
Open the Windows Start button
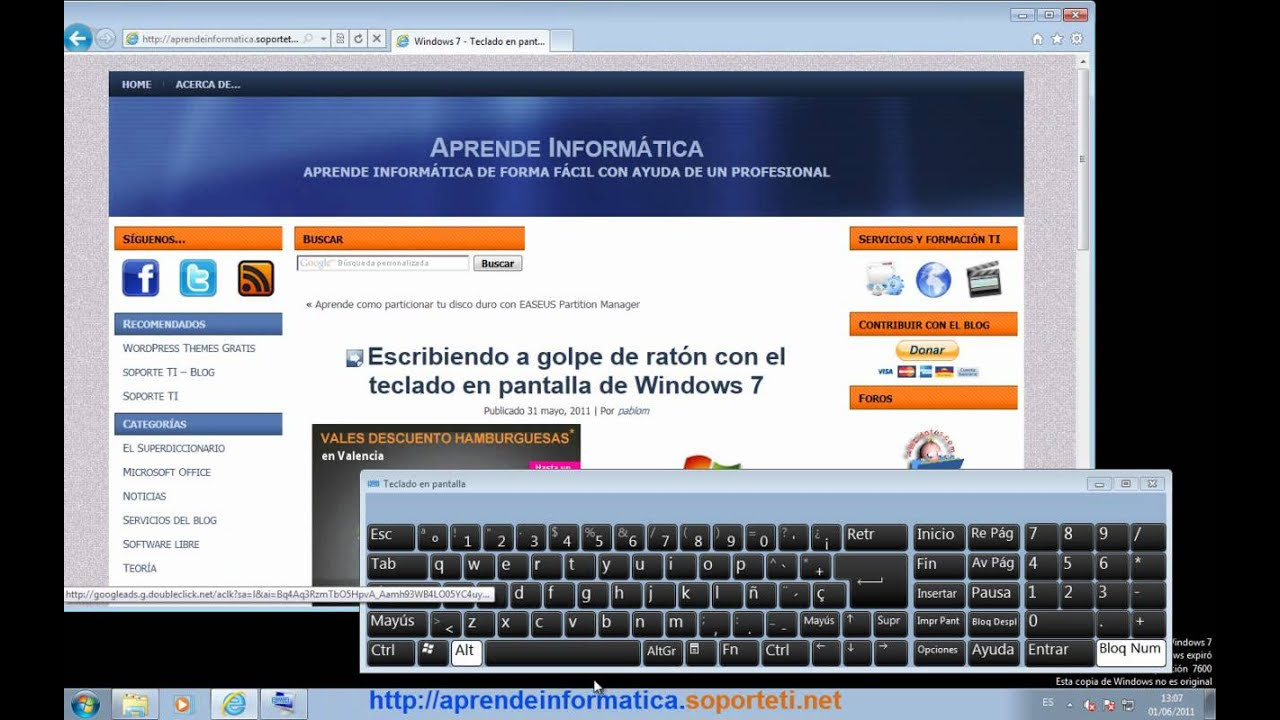tap(85, 704)
